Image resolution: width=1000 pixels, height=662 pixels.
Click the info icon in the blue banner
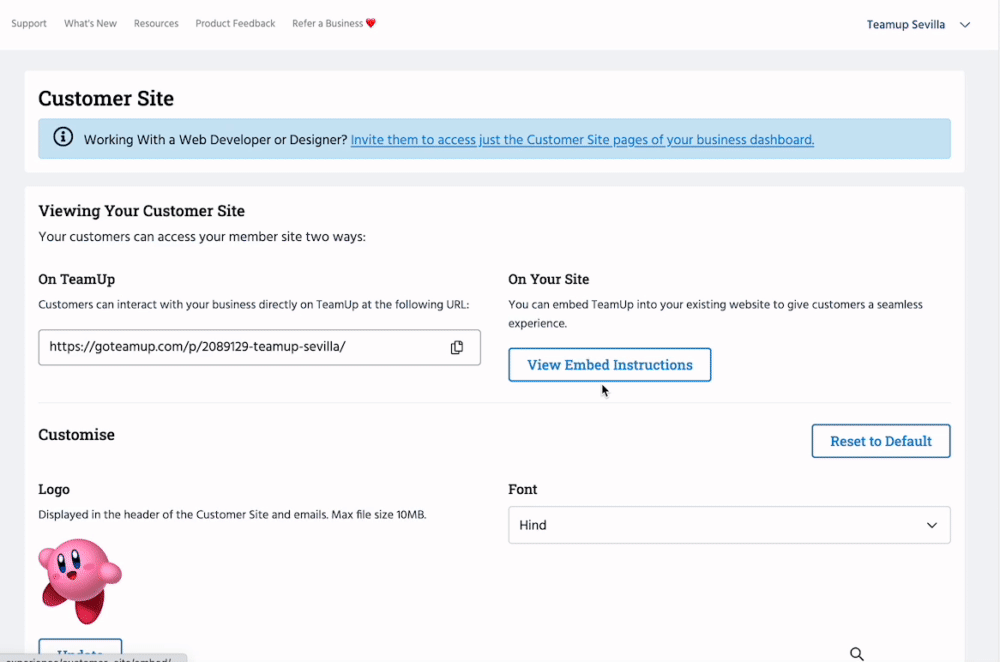tap(62, 137)
